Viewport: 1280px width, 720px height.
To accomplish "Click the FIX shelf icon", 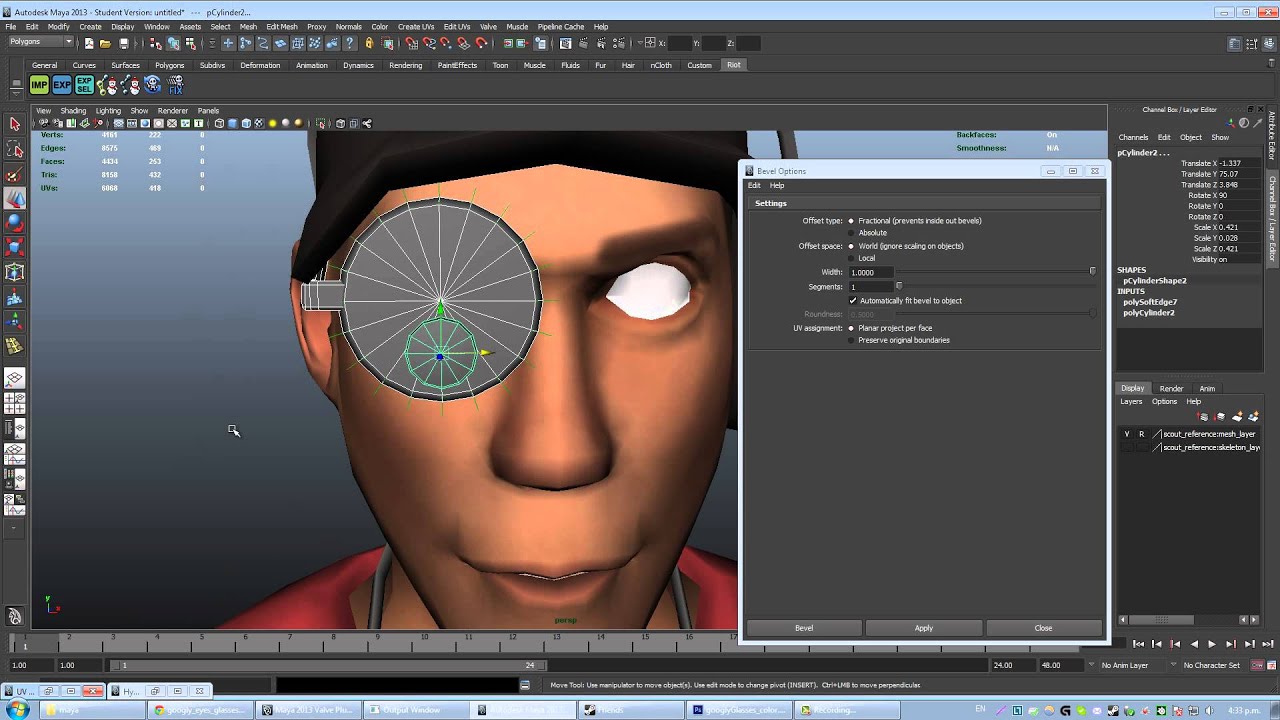I will [176, 86].
